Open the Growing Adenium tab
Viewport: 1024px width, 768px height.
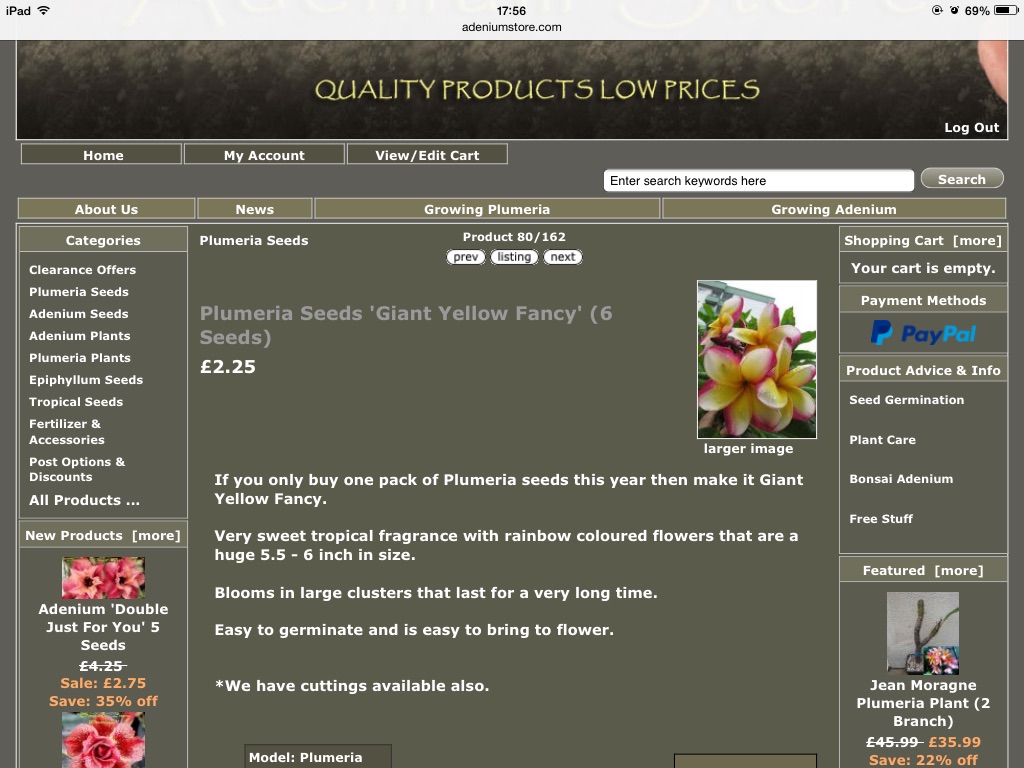click(834, 209)
